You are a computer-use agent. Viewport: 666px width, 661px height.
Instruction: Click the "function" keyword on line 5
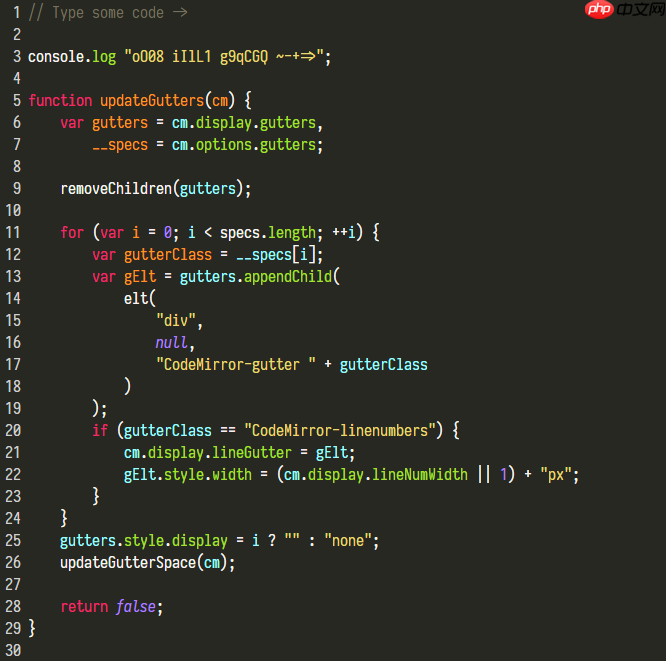pyautogui.click(x=60, y=101)
